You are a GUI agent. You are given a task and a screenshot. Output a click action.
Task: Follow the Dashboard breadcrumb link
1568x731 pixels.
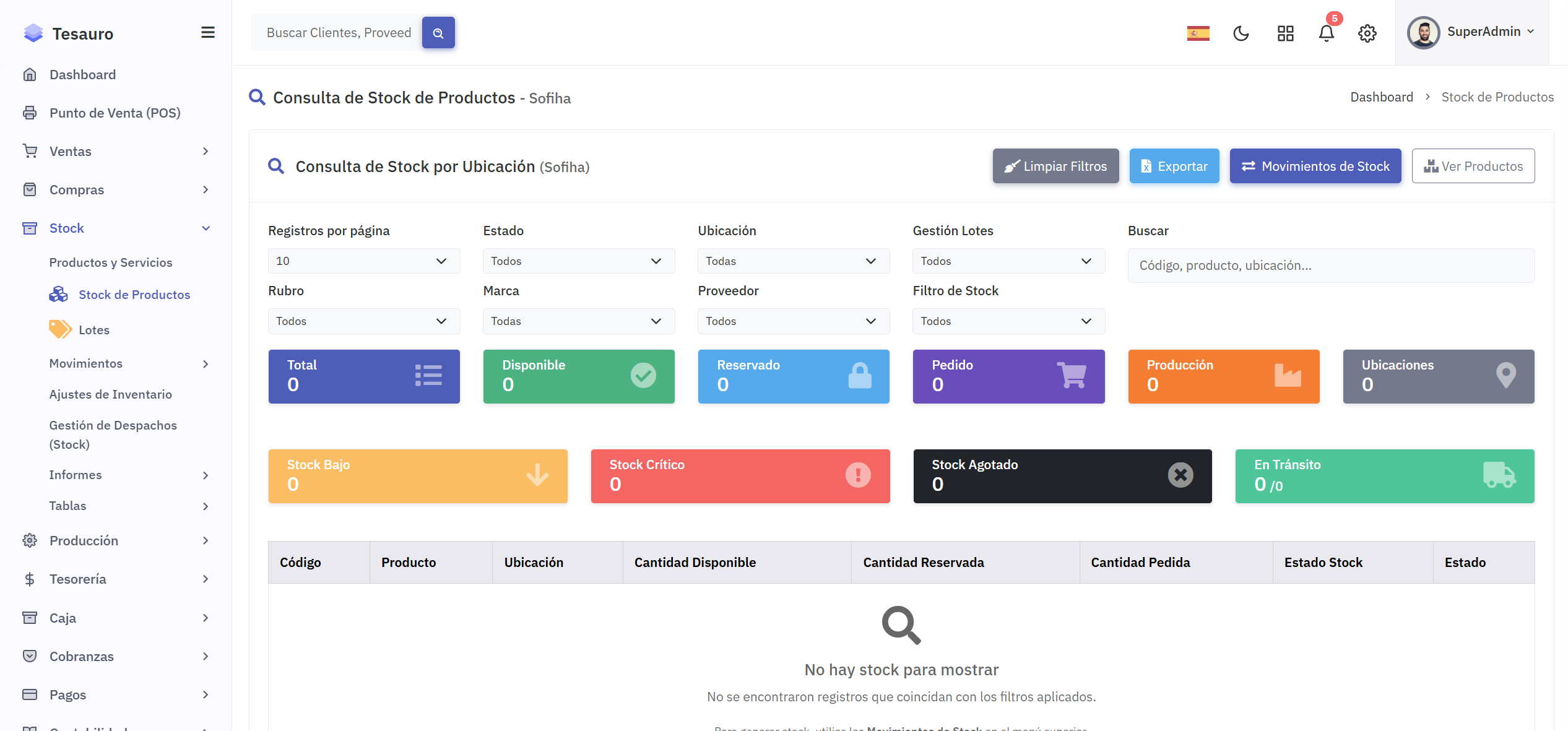(x=1382, y=97)
